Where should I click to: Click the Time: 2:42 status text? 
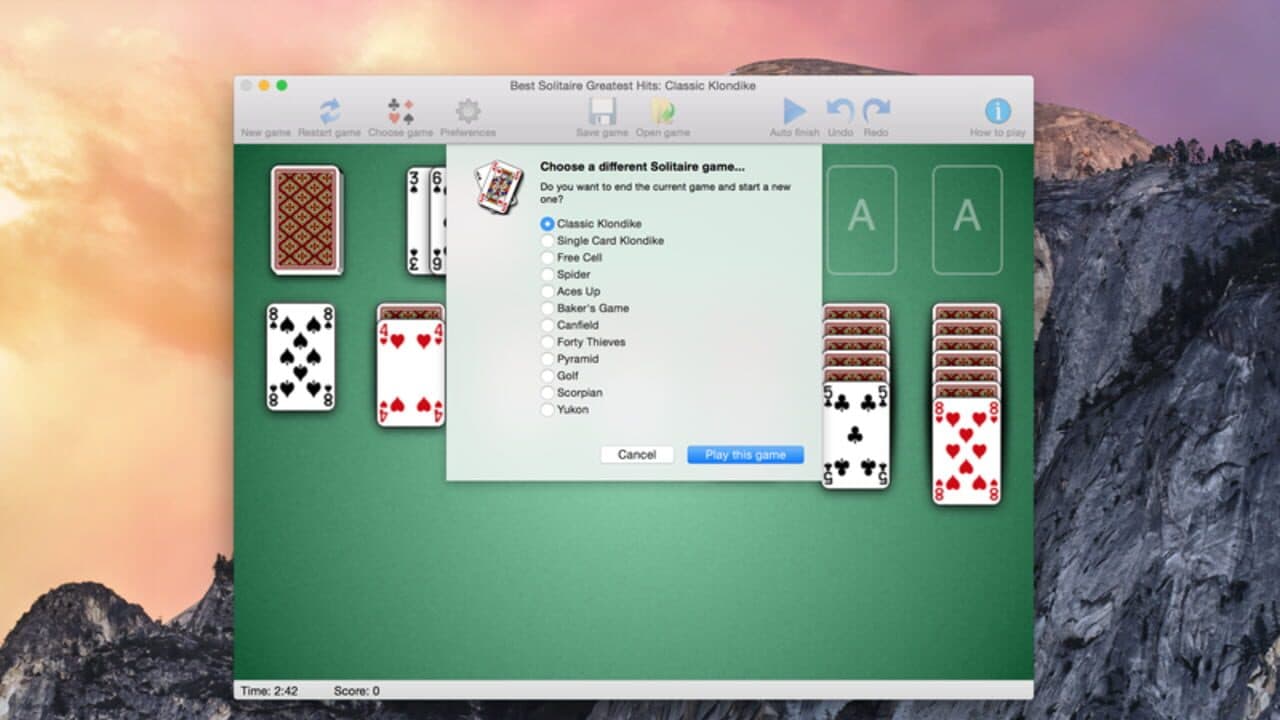click(x=270, y=691)
